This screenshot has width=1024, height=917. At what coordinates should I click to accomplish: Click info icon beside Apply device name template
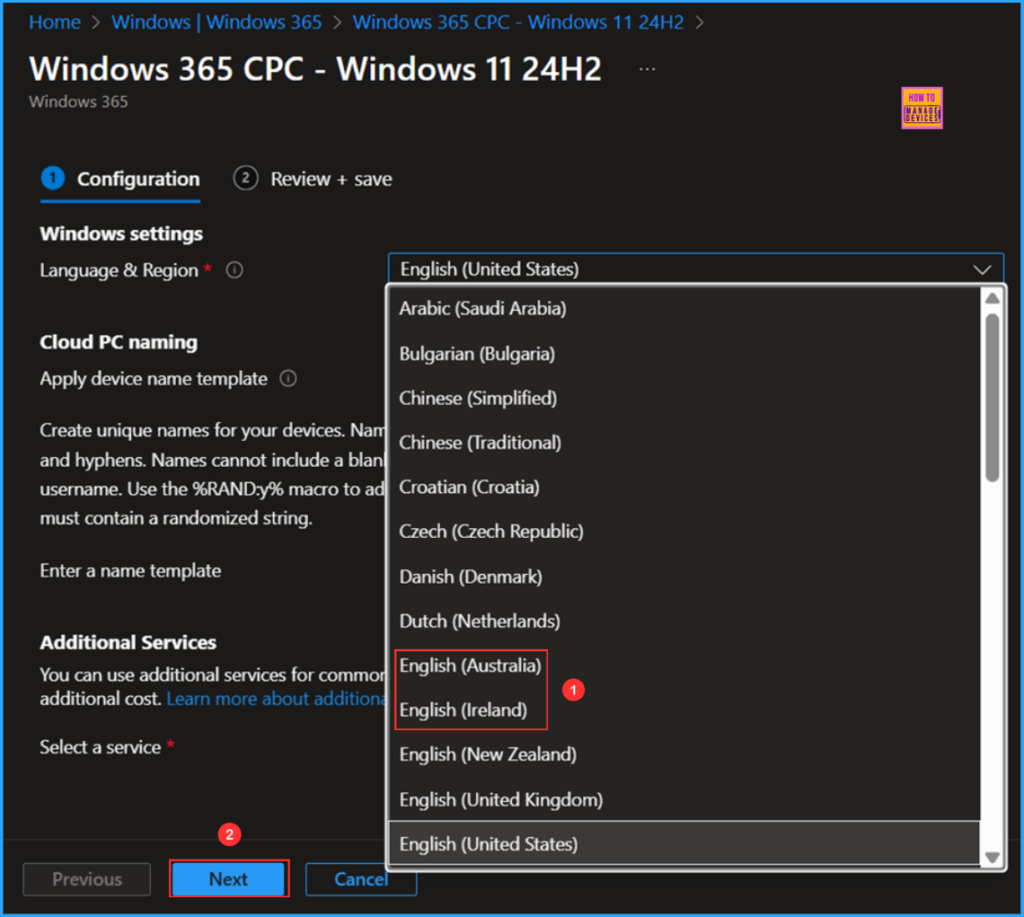(x=288, y=378)
